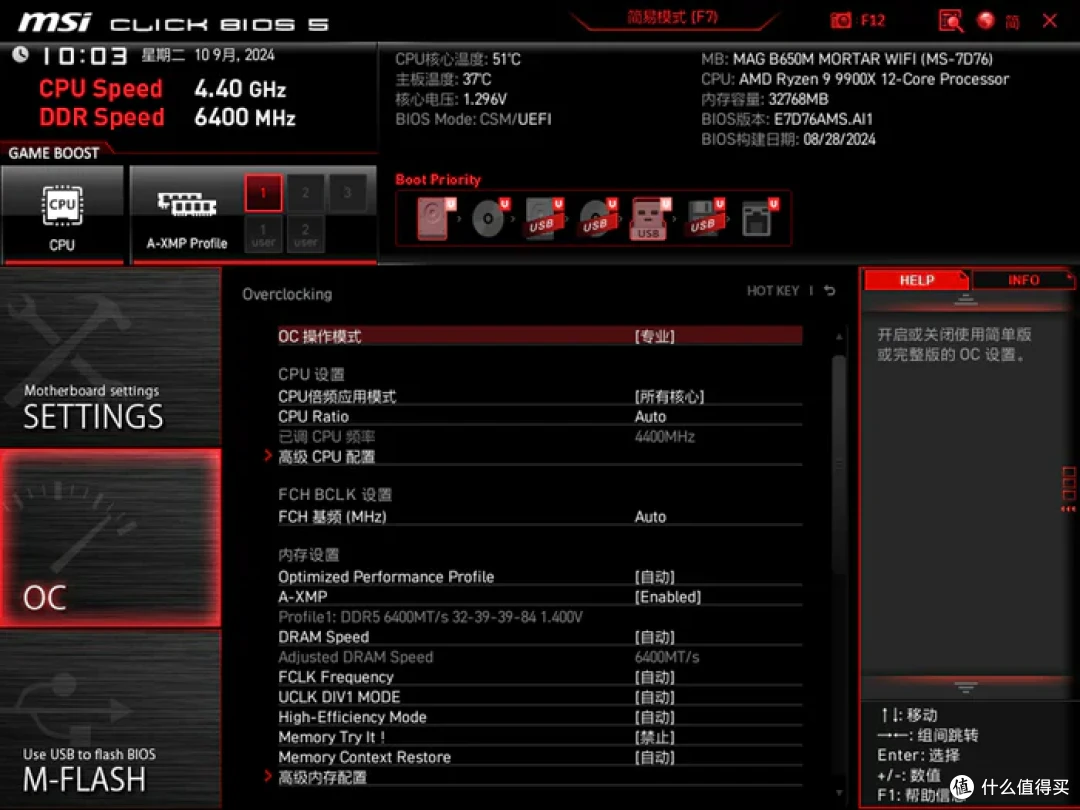This screenshot has height=810, width=1080.
Task: Open the SETTINGS section
Action: (110, 357)
